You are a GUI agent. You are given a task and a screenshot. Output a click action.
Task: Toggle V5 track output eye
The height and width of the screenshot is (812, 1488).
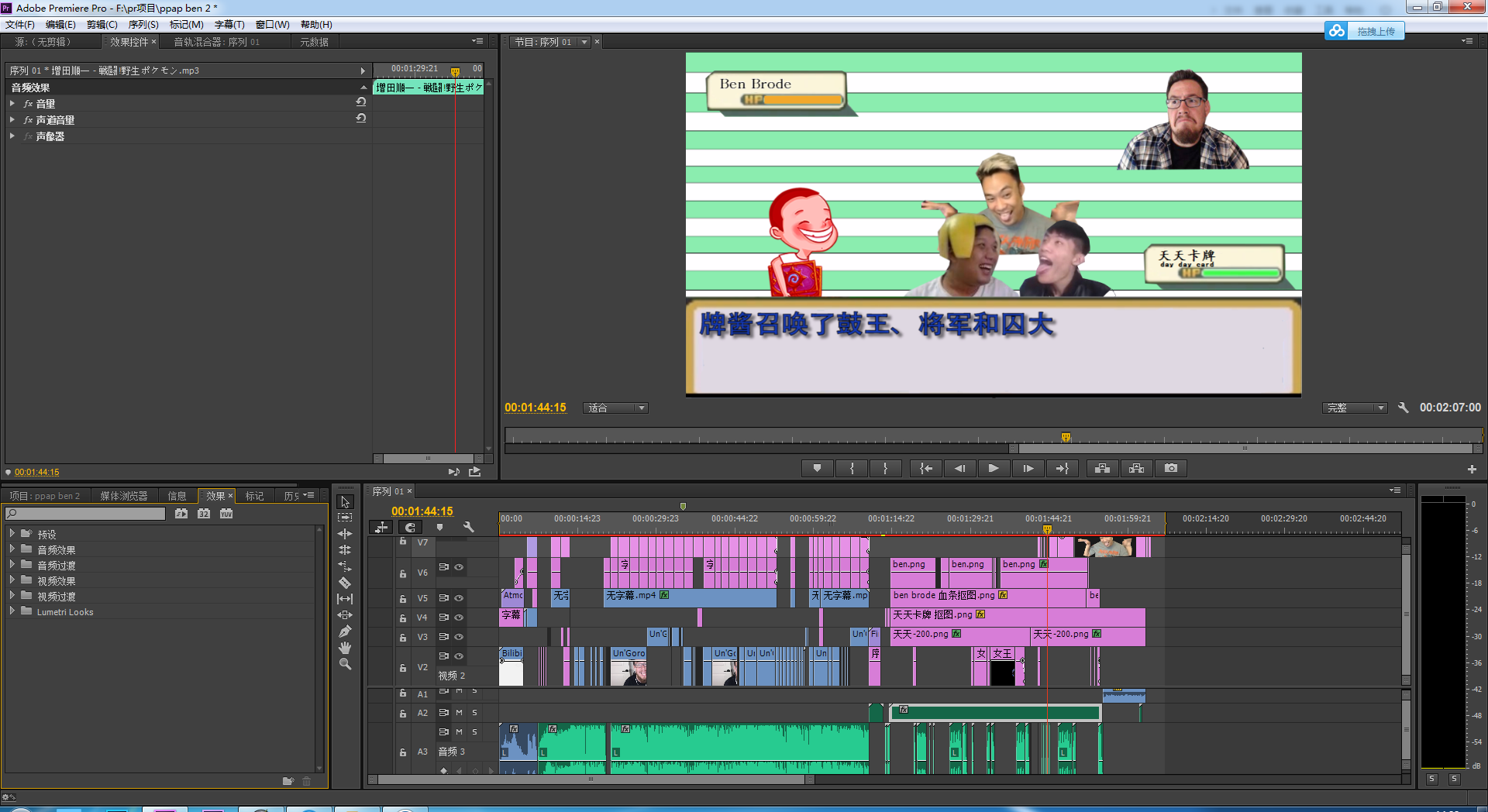(459, 598)
